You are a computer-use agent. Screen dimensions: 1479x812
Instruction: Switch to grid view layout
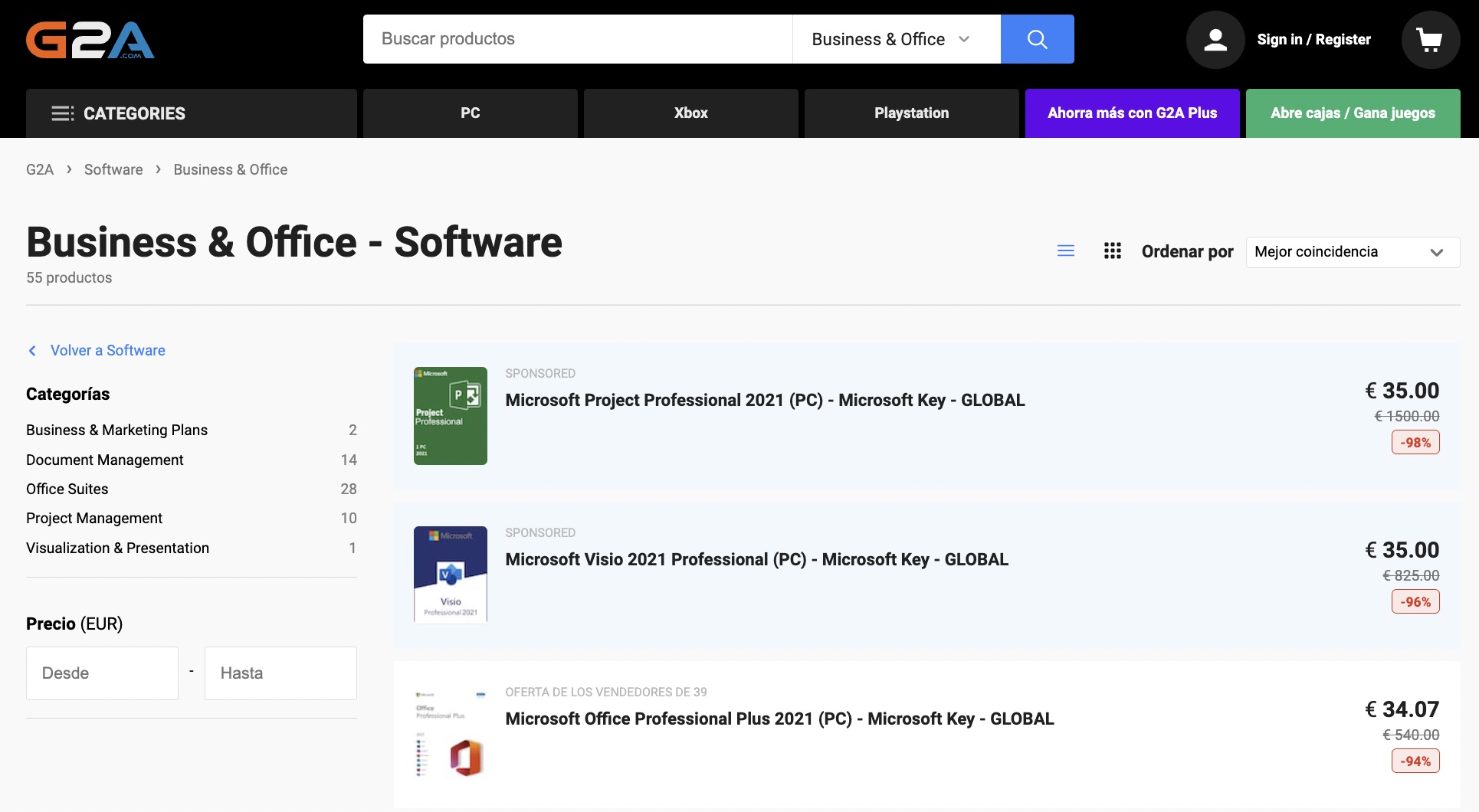pos(1113,251)
